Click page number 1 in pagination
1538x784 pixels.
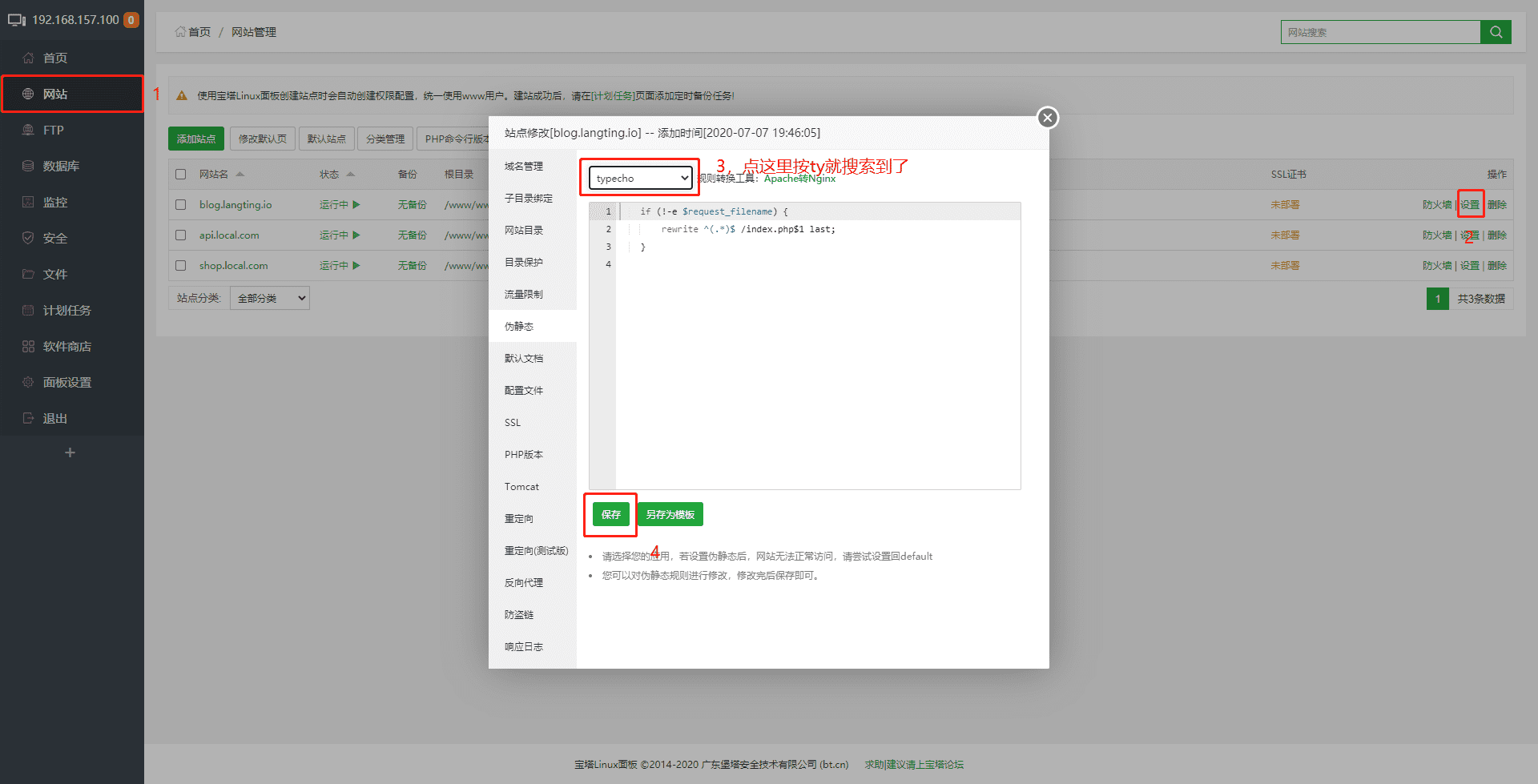[x=1438, y=299]
